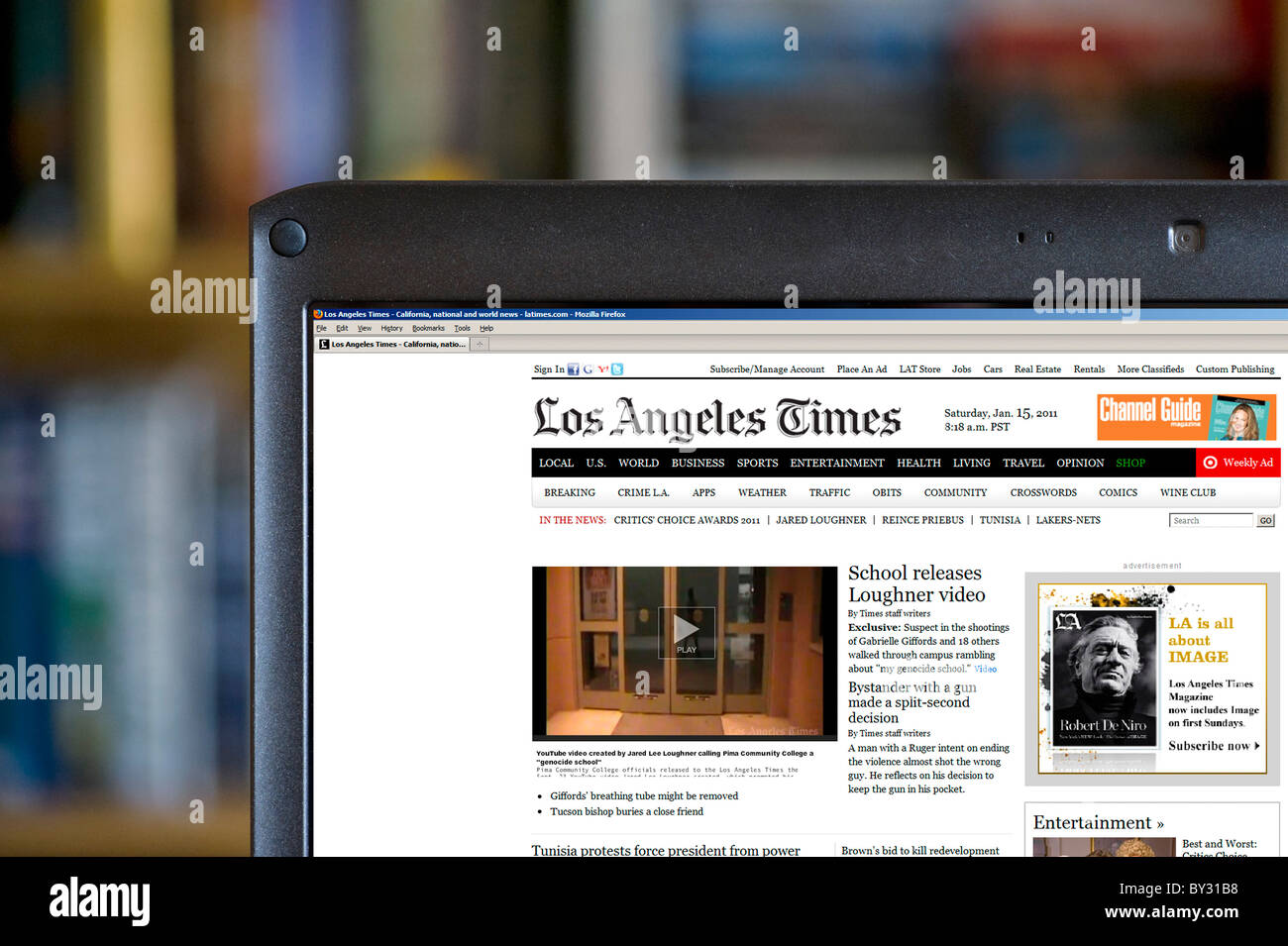Image resolution: width=1288 pixels, height=946 pixels.
Task: Open the Cars classifieds link
Action: [x=993, y=369]
